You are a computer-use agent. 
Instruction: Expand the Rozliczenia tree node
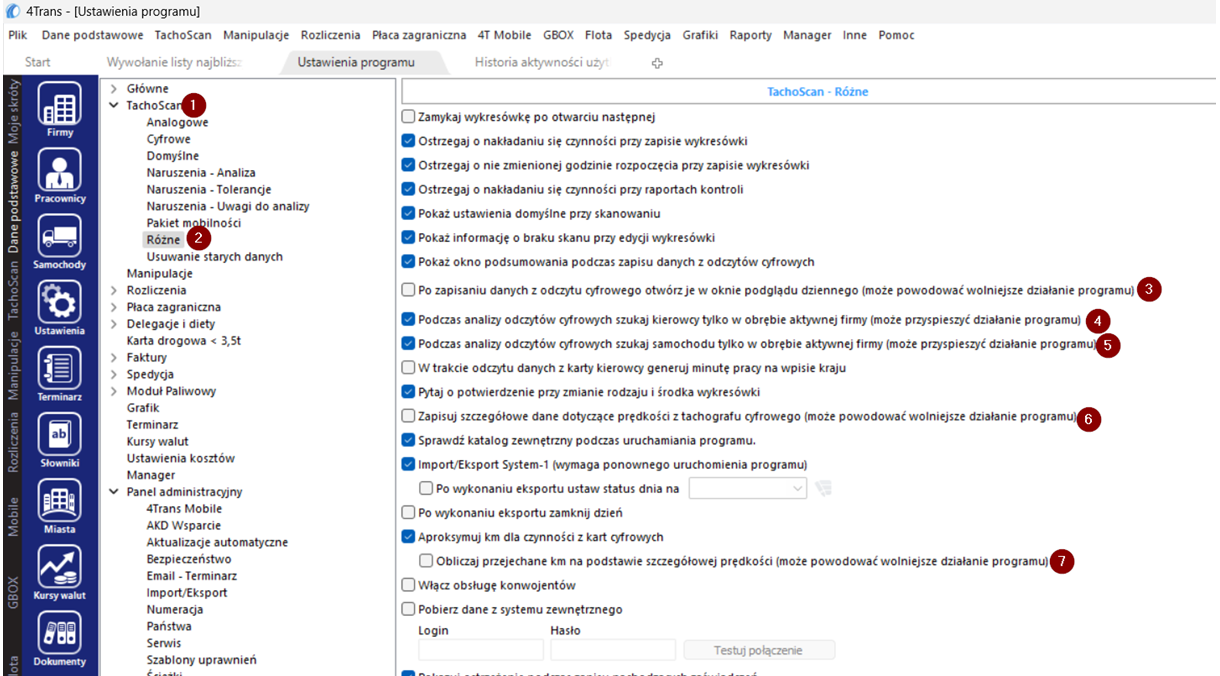pos(115,290)
